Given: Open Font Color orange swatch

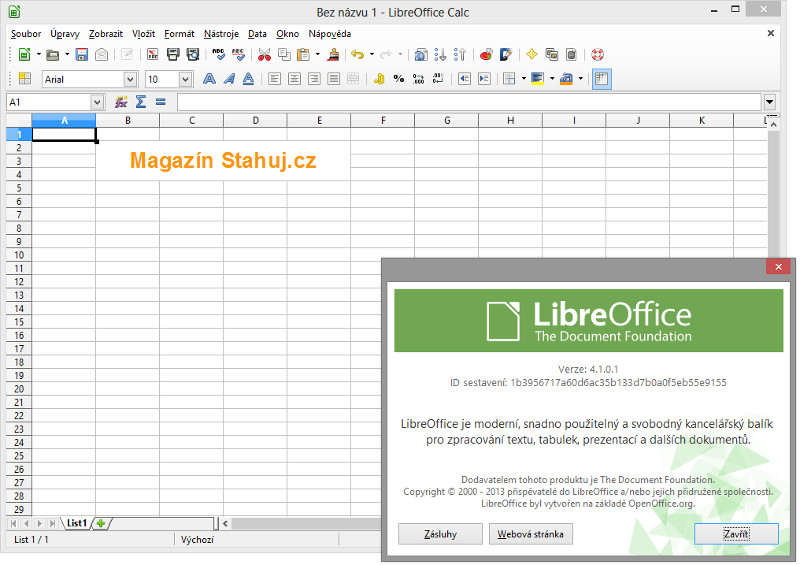Looking at the screenshot, I should pyautogui.click(x=566, y=79).
